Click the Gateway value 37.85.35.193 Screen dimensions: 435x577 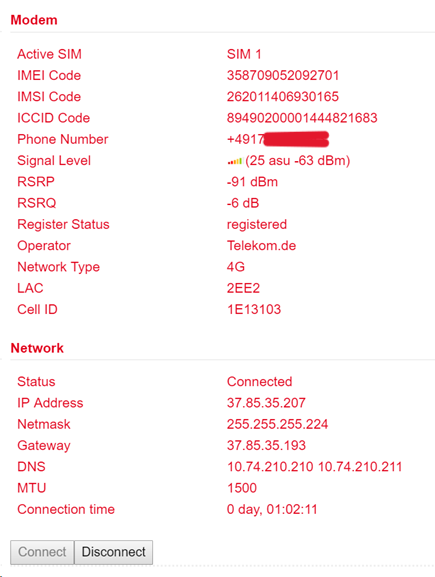pos(266,446)
